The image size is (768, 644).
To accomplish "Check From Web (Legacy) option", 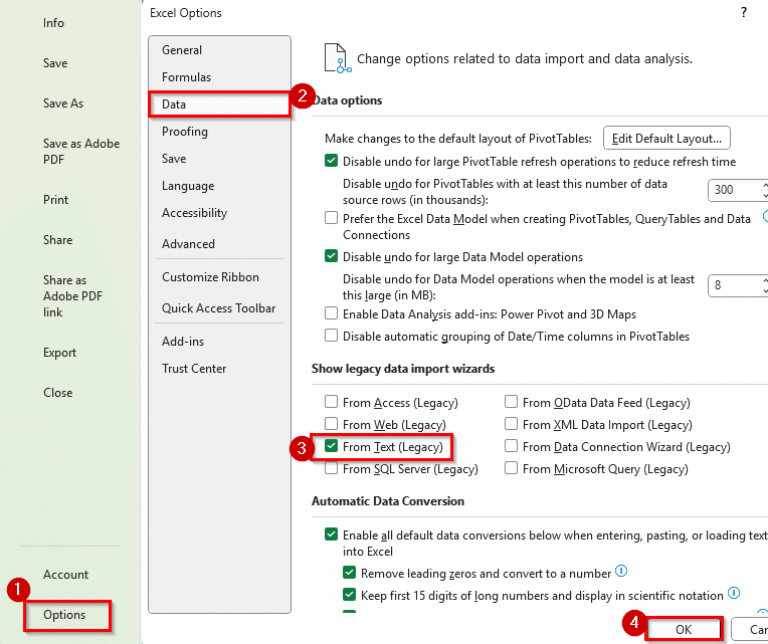I will click(x=331, y=424).
